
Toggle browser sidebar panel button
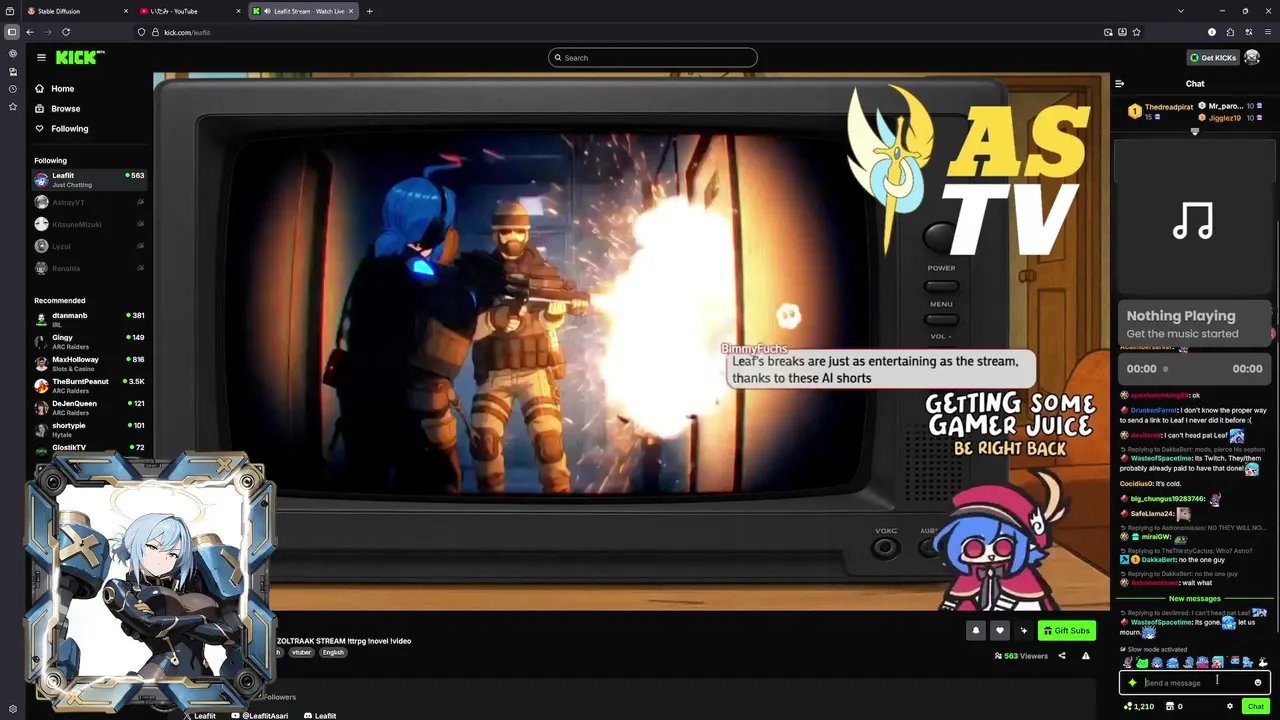[12, 32]
